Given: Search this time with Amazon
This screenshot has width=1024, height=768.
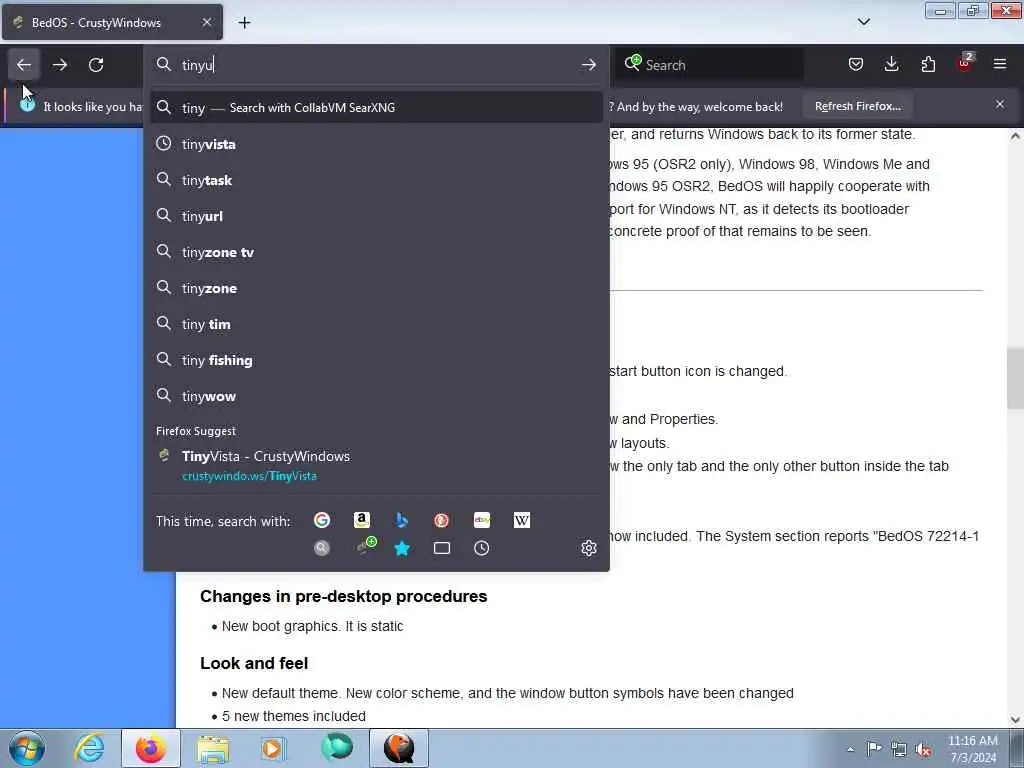Looking at the screenshot, I should pyautogui.click(x=362, y=520).
